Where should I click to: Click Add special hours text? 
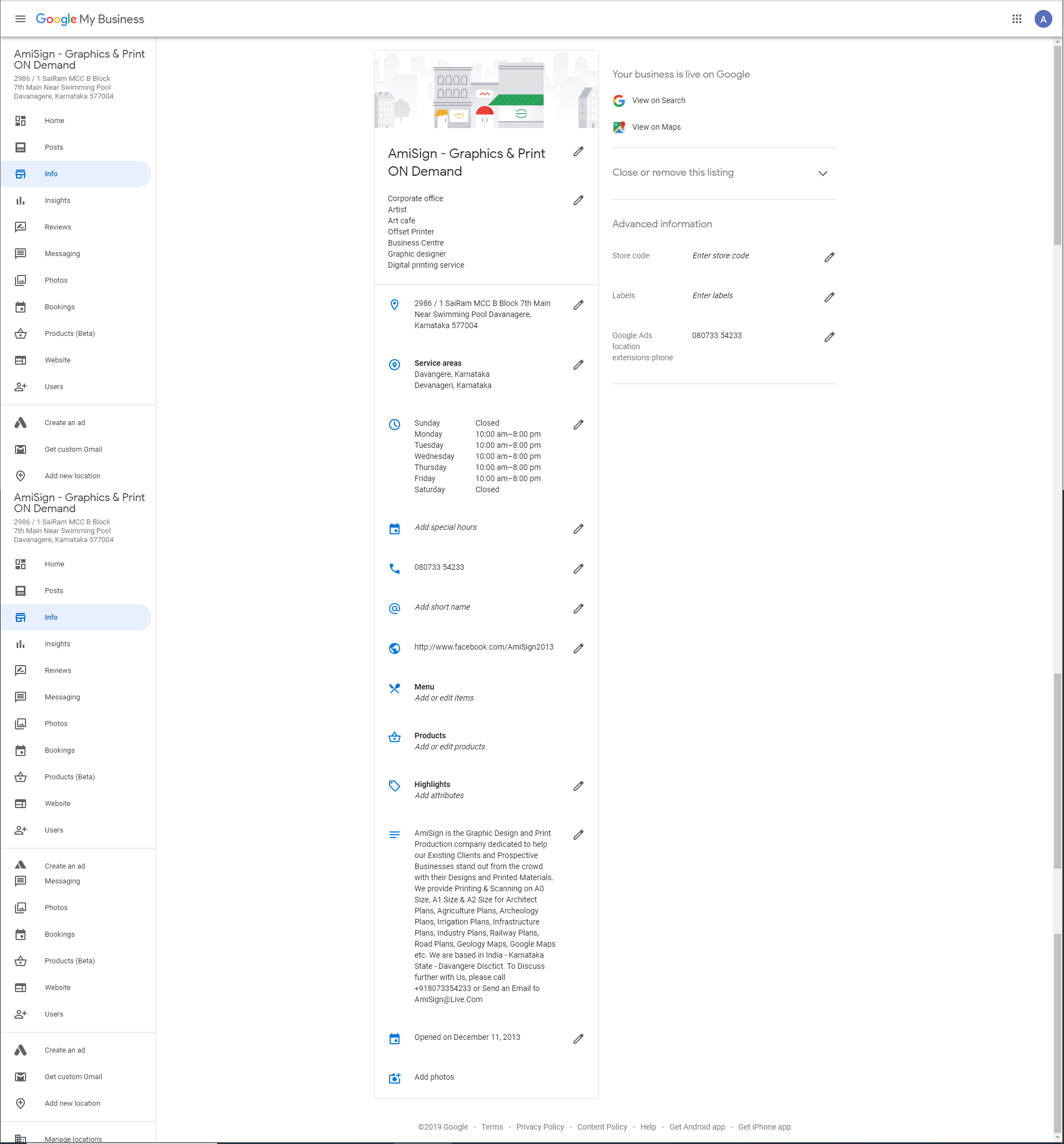pos(446,527)
